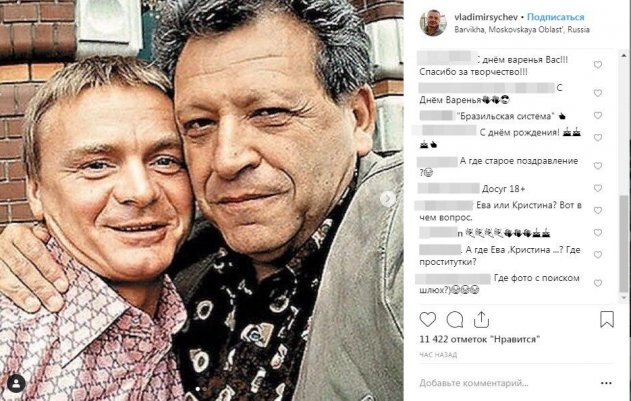Save the post with the bookmark icon

[x=607, y=319]
